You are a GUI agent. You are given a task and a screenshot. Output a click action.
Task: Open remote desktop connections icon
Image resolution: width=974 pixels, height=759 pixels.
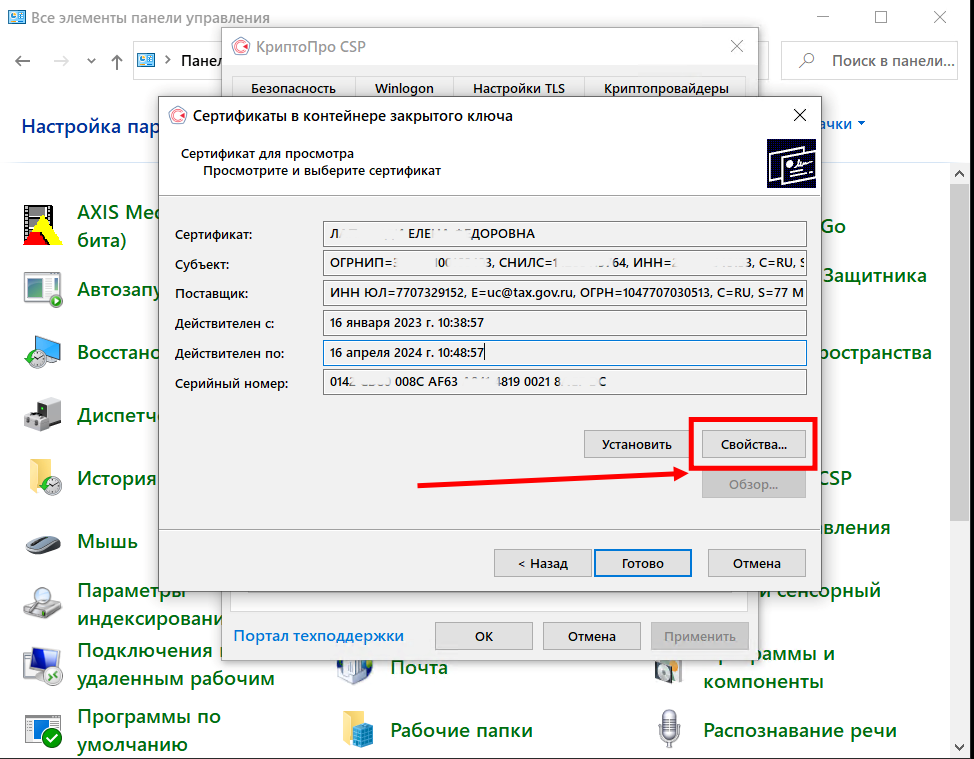42,666
